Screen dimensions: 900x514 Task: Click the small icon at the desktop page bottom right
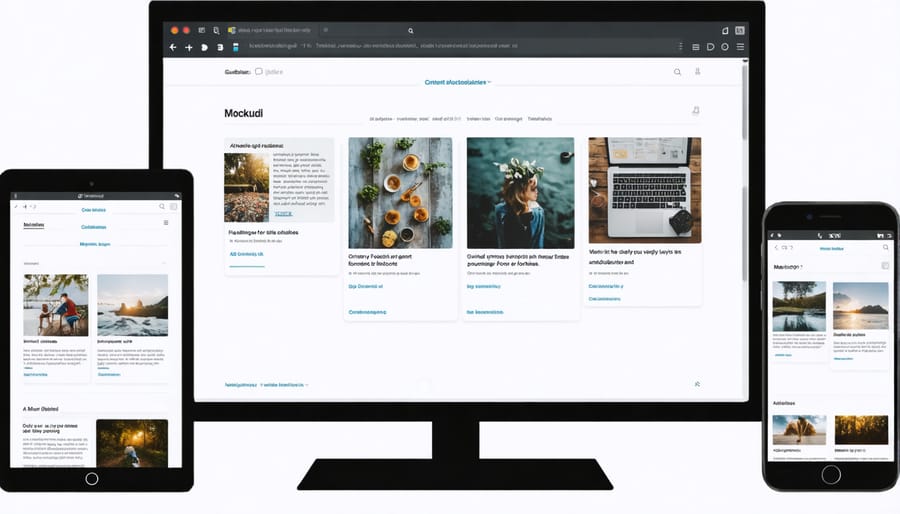[697, 384]
